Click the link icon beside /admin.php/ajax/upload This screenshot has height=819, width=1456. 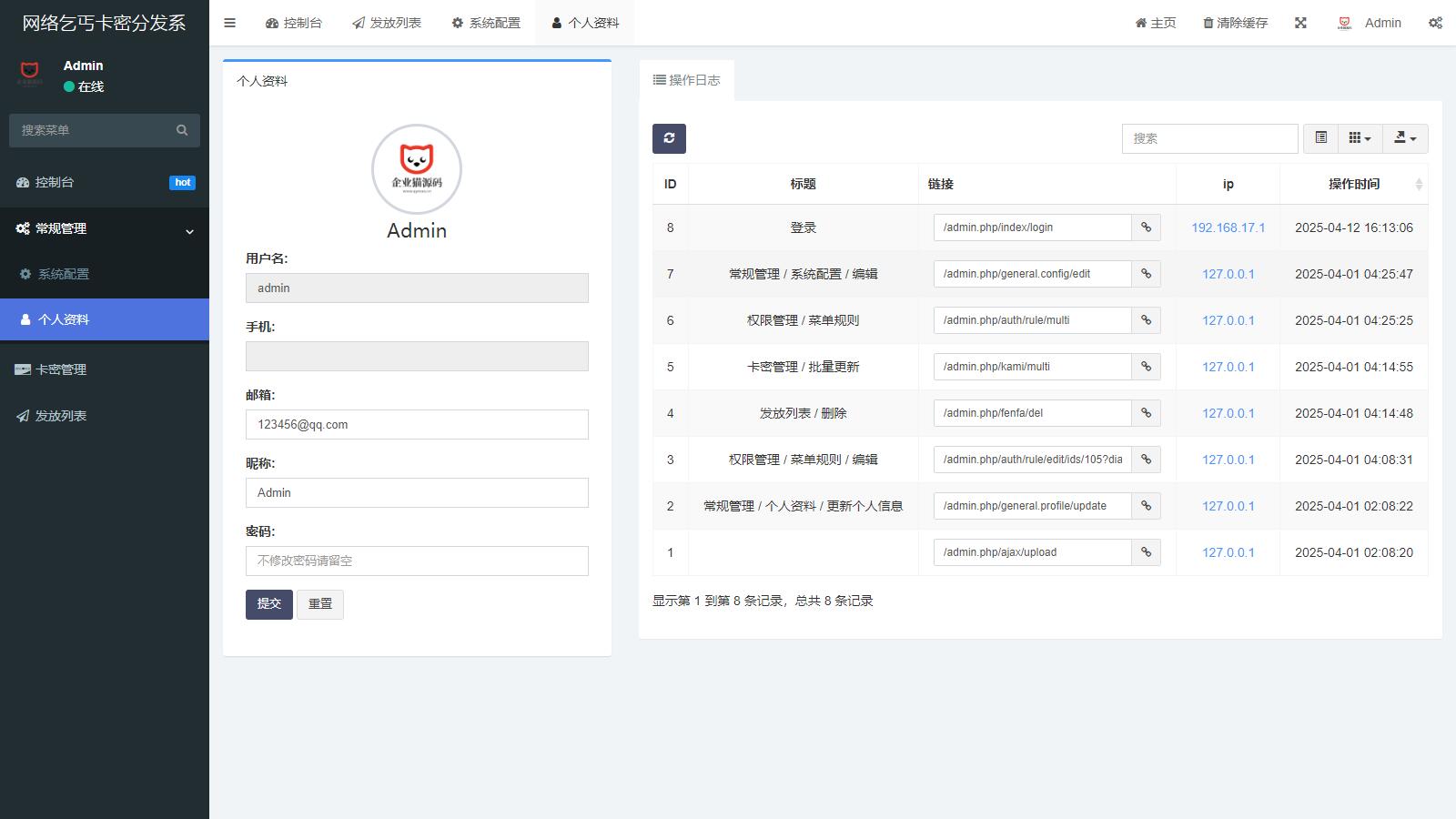[x=1146, y=552]
